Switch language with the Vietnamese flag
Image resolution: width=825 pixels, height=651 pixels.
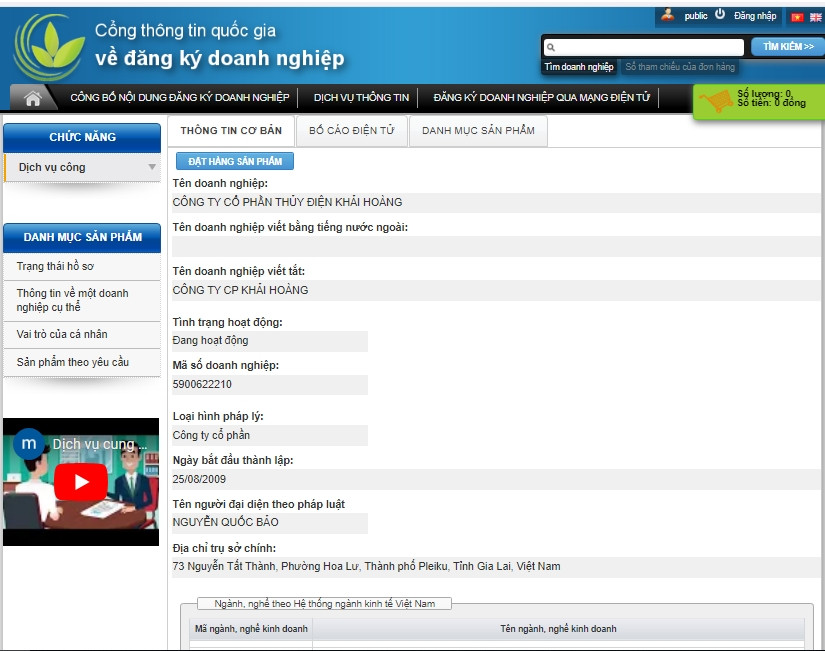[797, 17]
